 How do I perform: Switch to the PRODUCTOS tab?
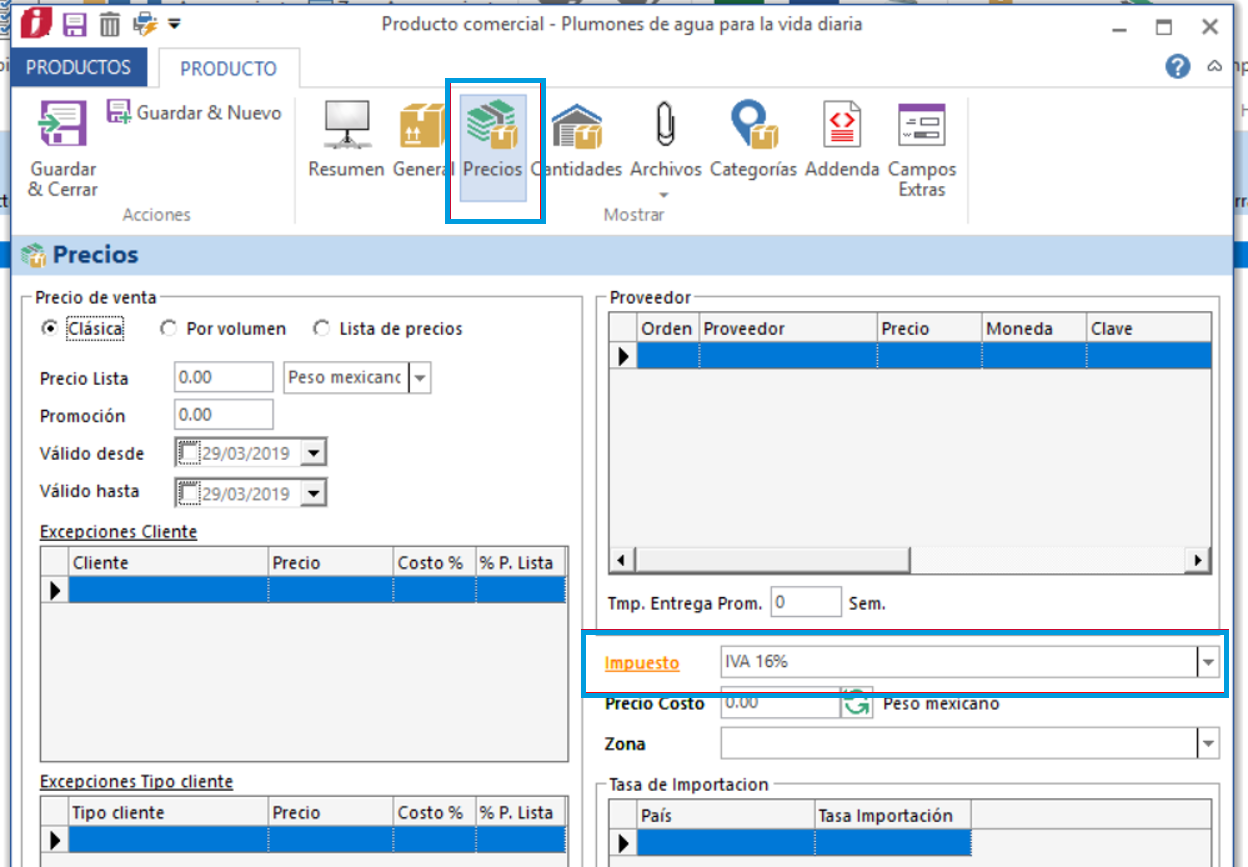click(x=78, y=67)
